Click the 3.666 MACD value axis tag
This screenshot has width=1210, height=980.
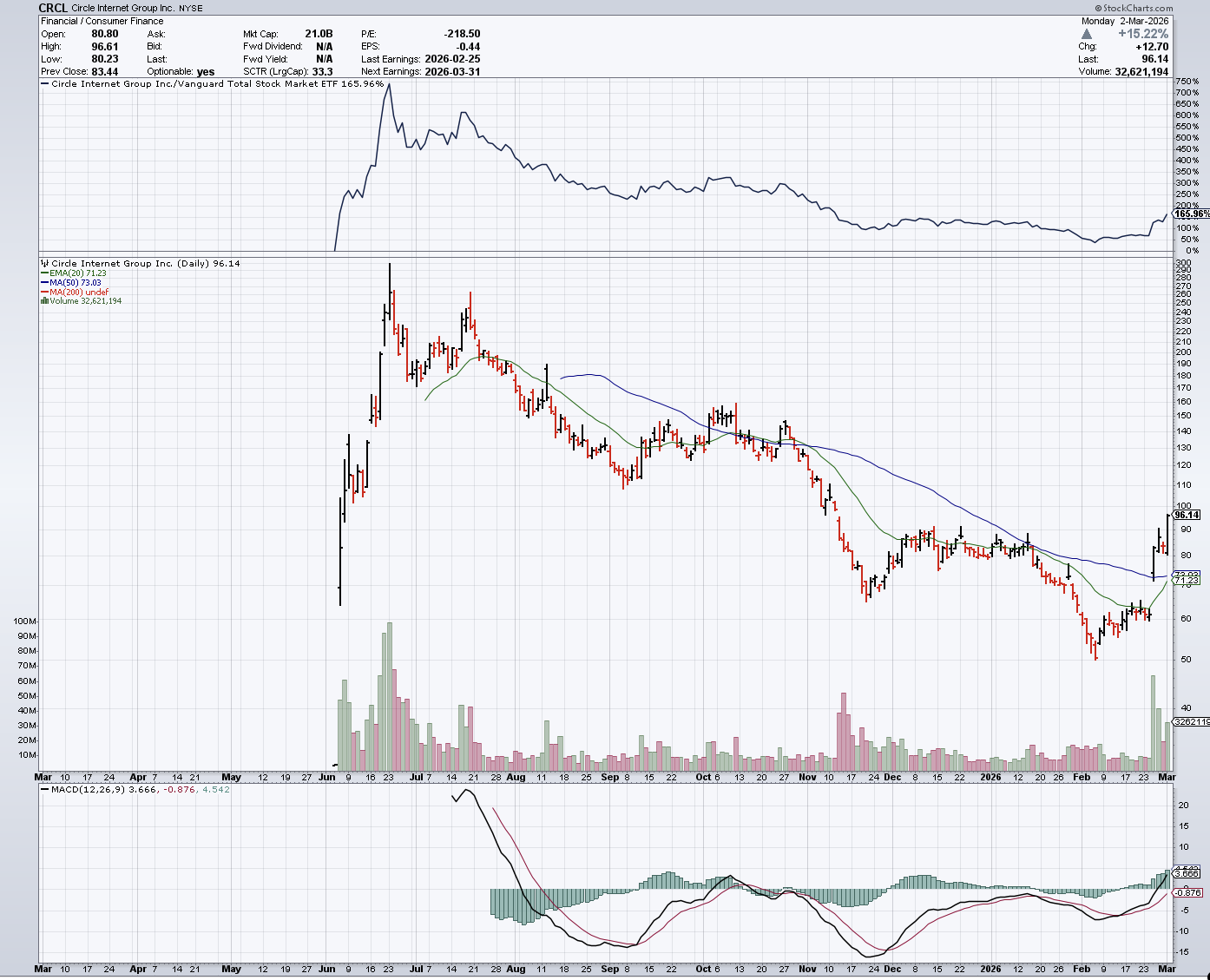[1187, 873]
